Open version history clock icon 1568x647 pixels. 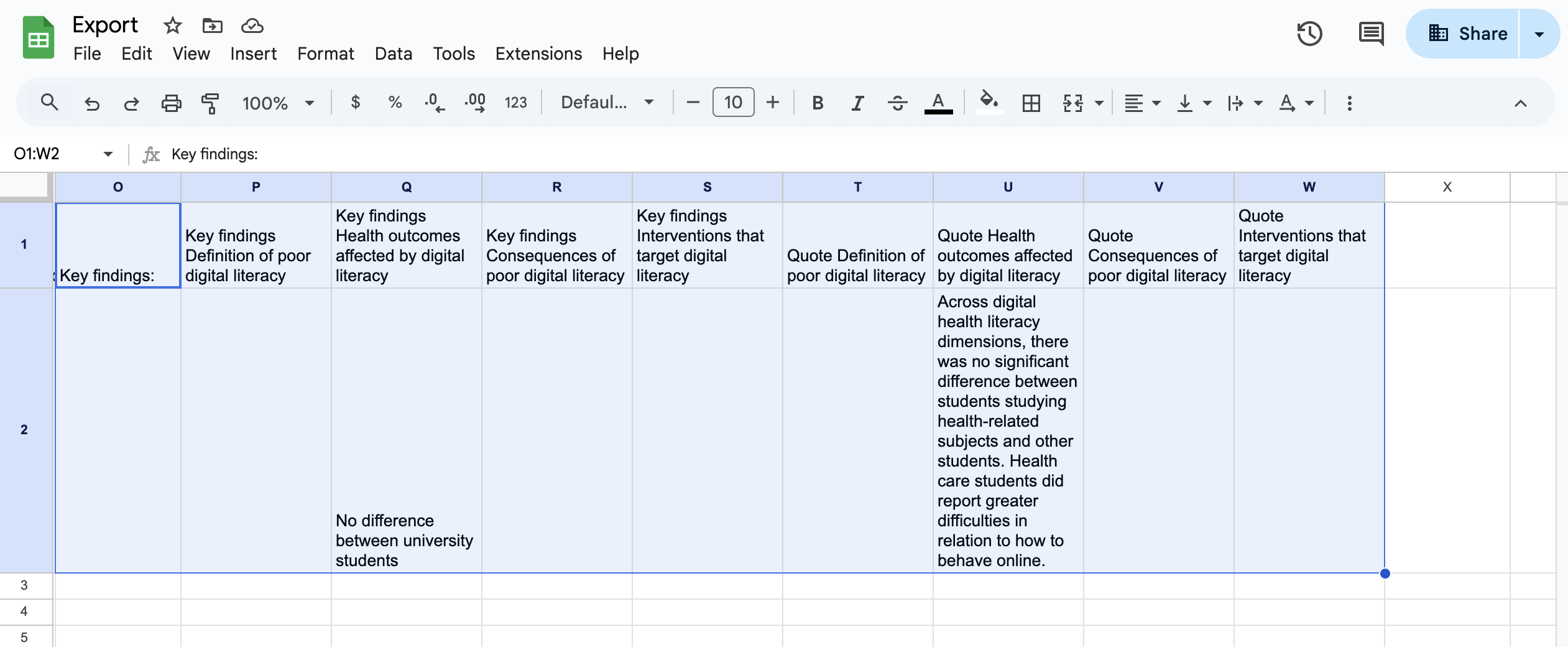tap(1309, 34)
